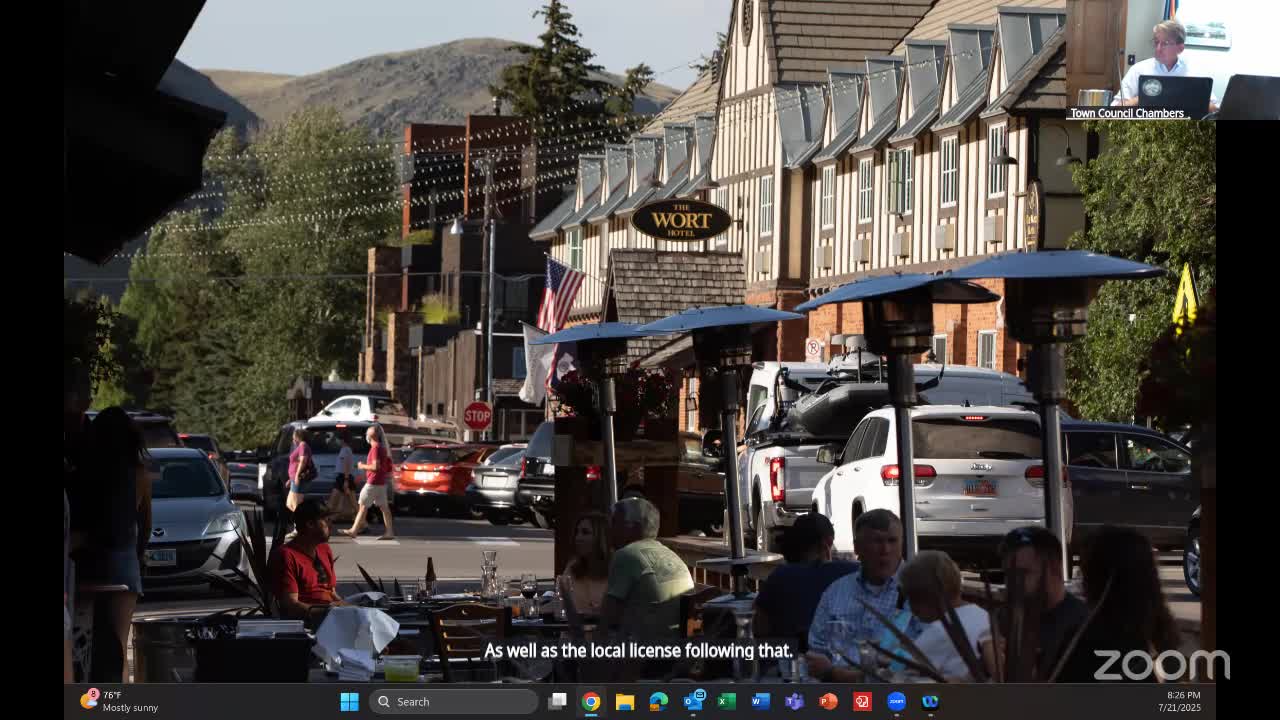Viewport: 1280px width, 720px height.
Task: Open Task View from the taskbar
Action: 558,701
